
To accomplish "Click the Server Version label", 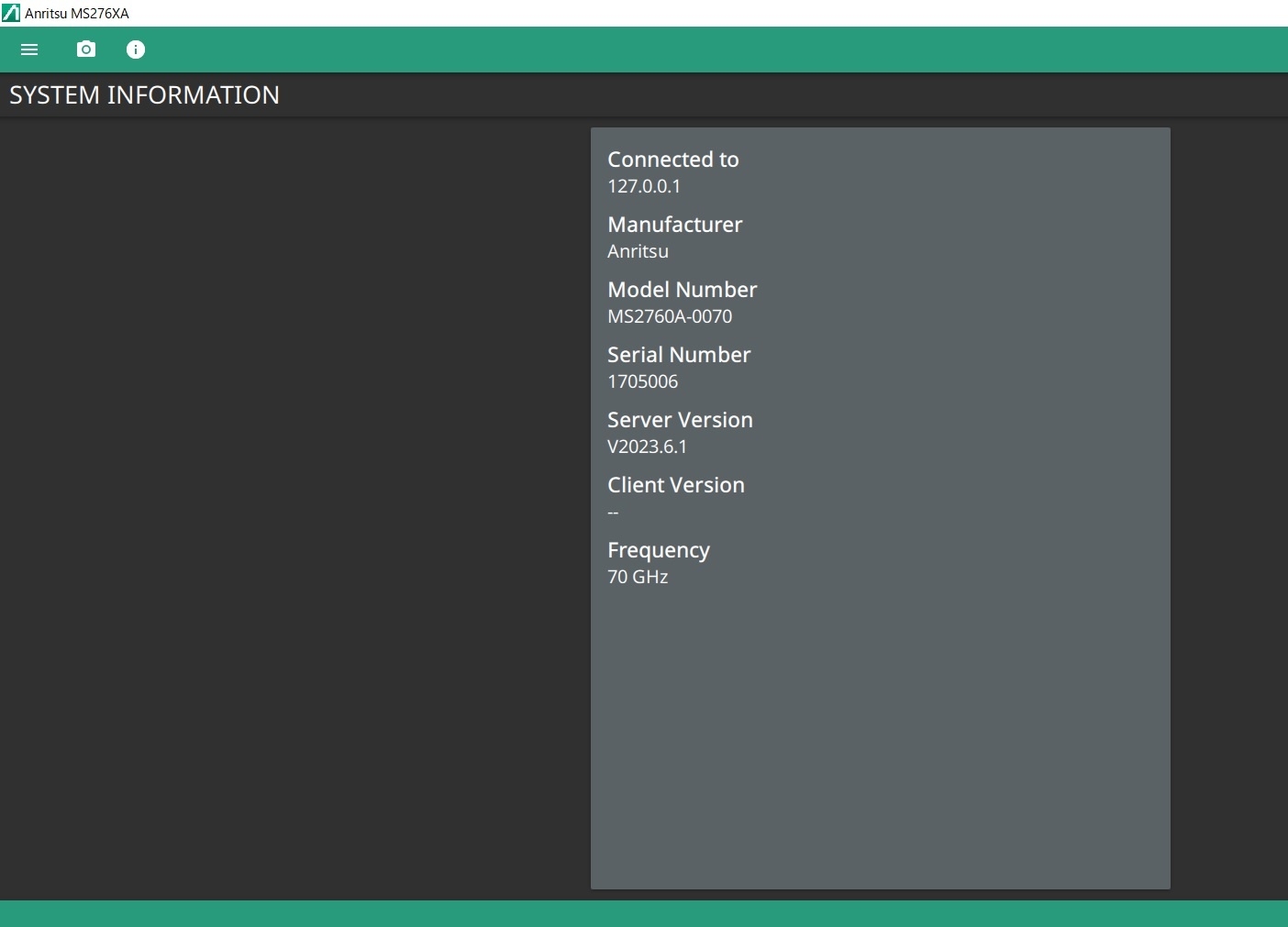I will tap(680, 420).
